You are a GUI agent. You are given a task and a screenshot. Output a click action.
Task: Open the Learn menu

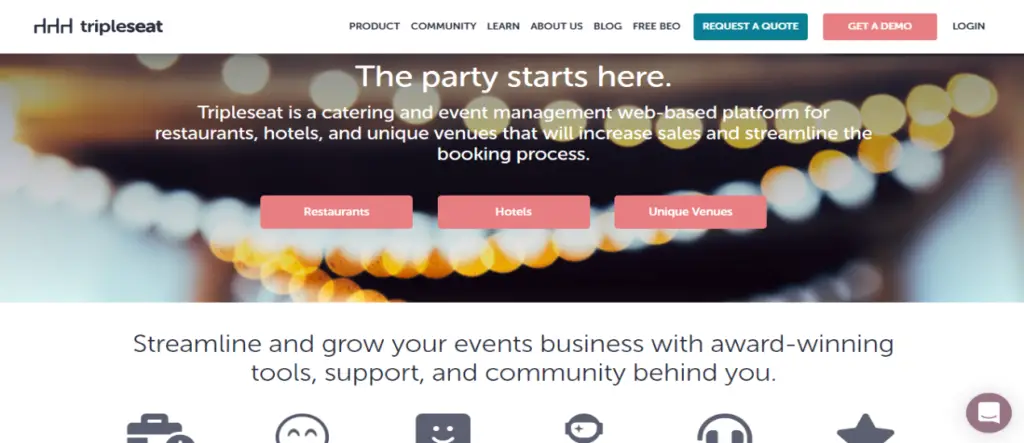coord(504,26)
